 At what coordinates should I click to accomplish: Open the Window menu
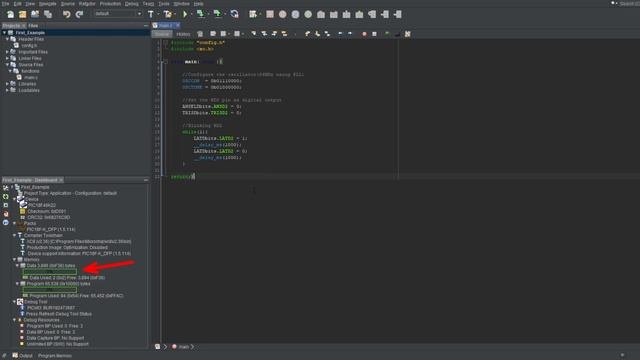pyautogui.click(x=182, y=3)
